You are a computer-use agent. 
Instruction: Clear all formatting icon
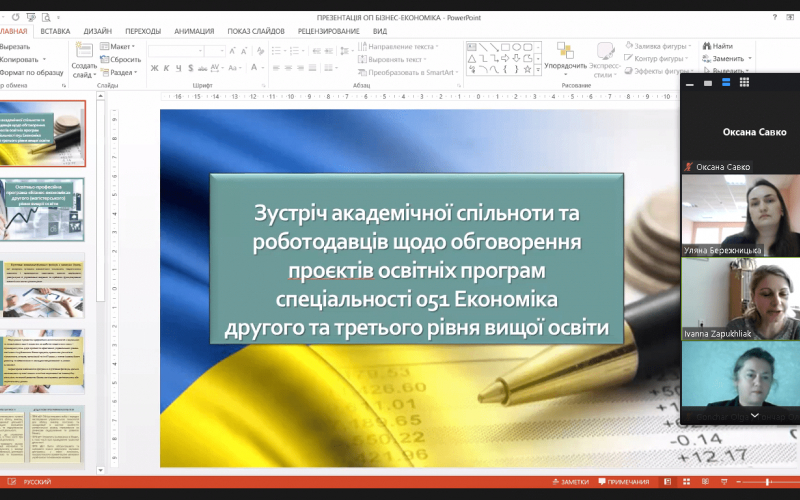click(x=260, y=51)
